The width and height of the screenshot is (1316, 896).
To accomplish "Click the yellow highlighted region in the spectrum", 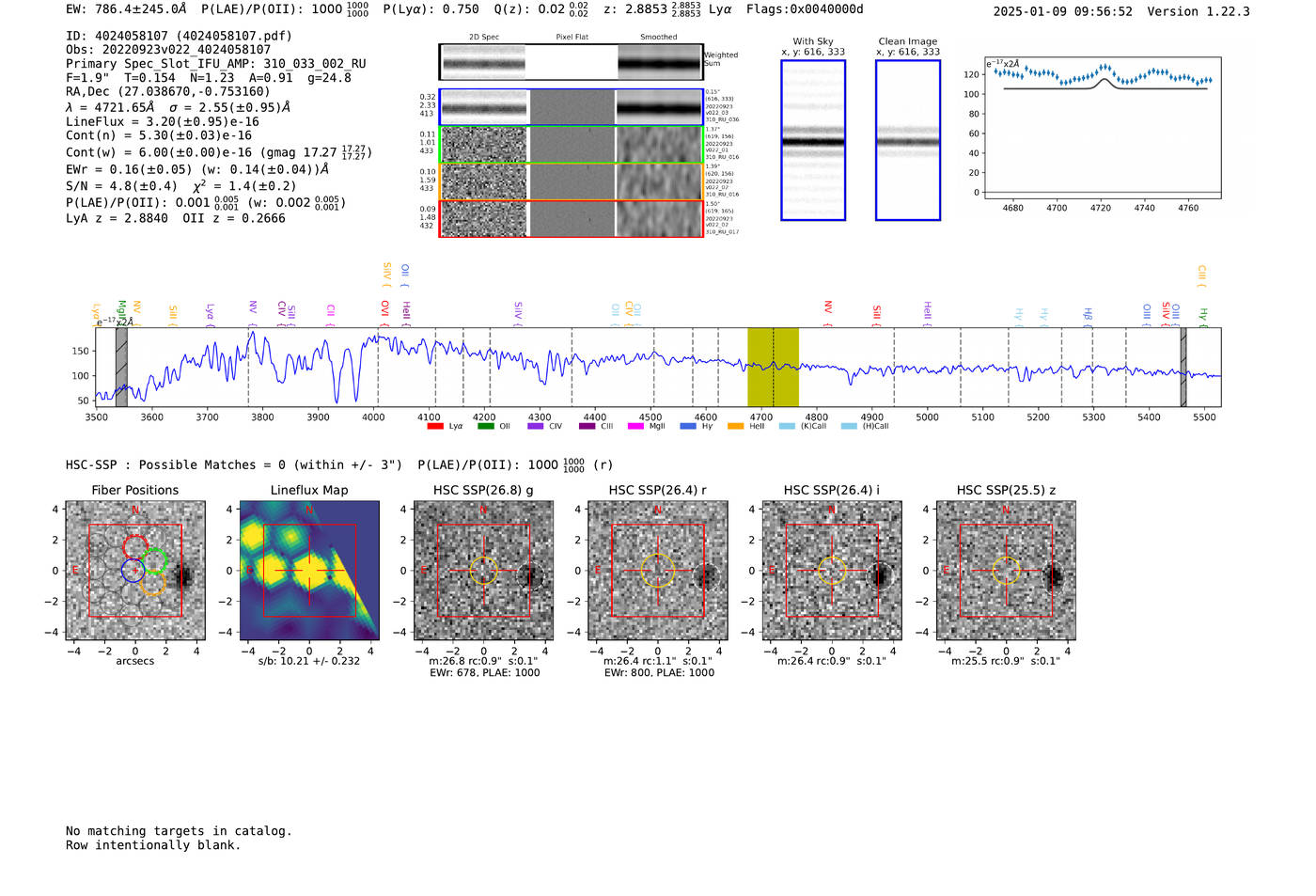I will click(773, 367).
